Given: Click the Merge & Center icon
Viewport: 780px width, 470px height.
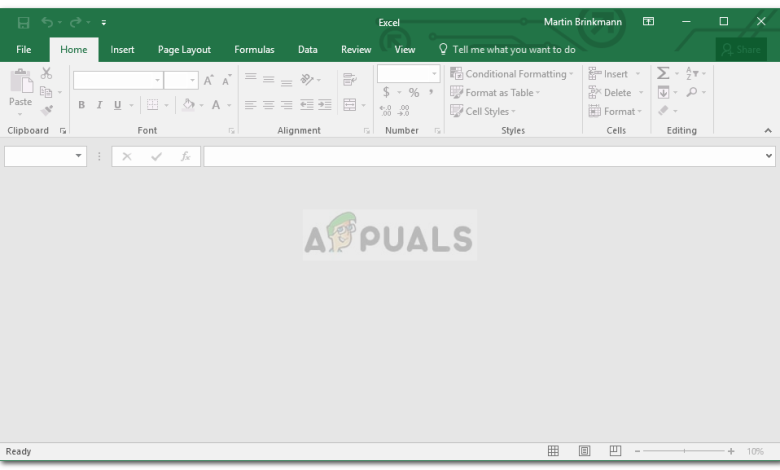Looking at the screenshot, I should (350, 104).
